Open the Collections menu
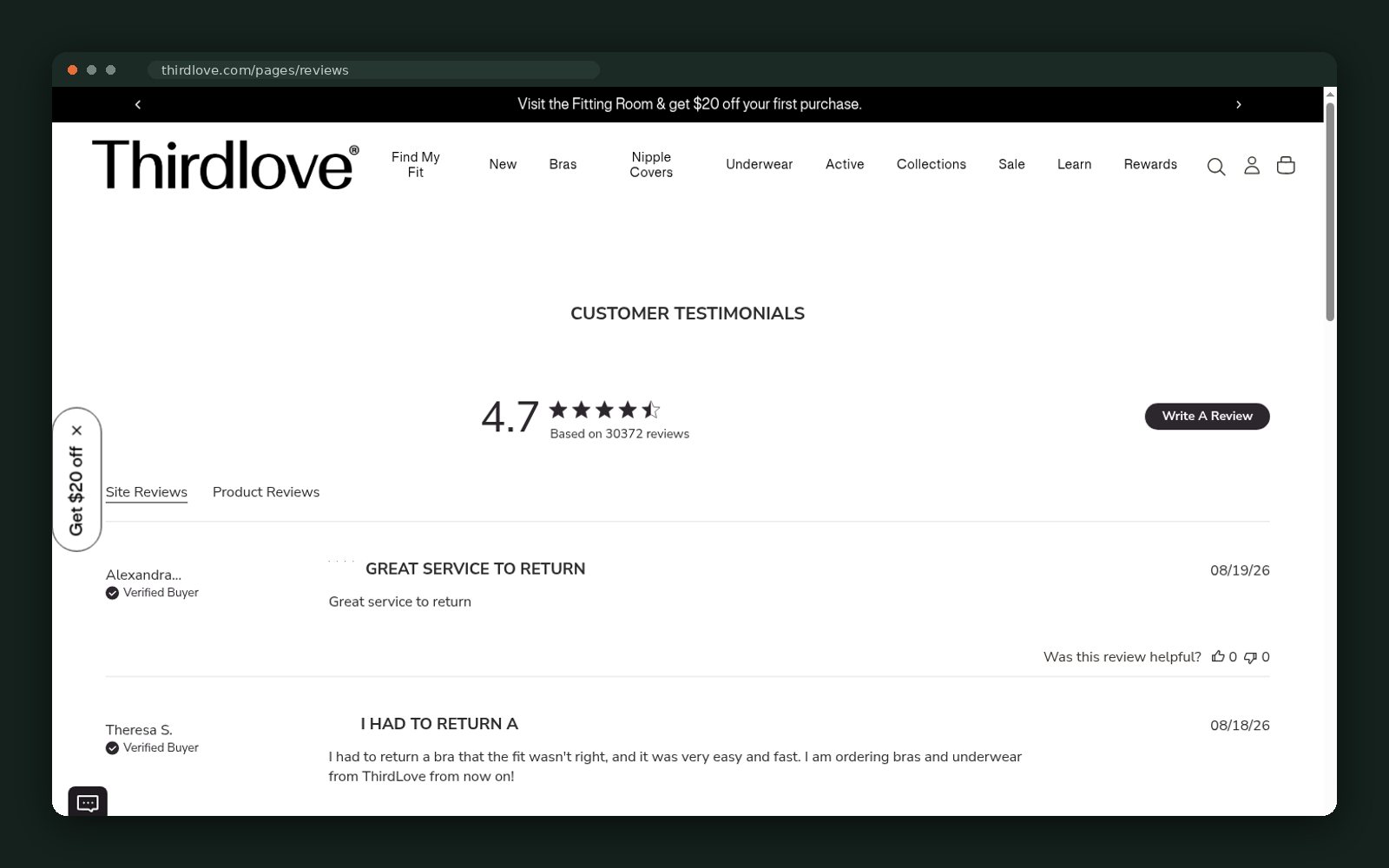This screenshot has height=868, width=1389. (x=931, y=164)
